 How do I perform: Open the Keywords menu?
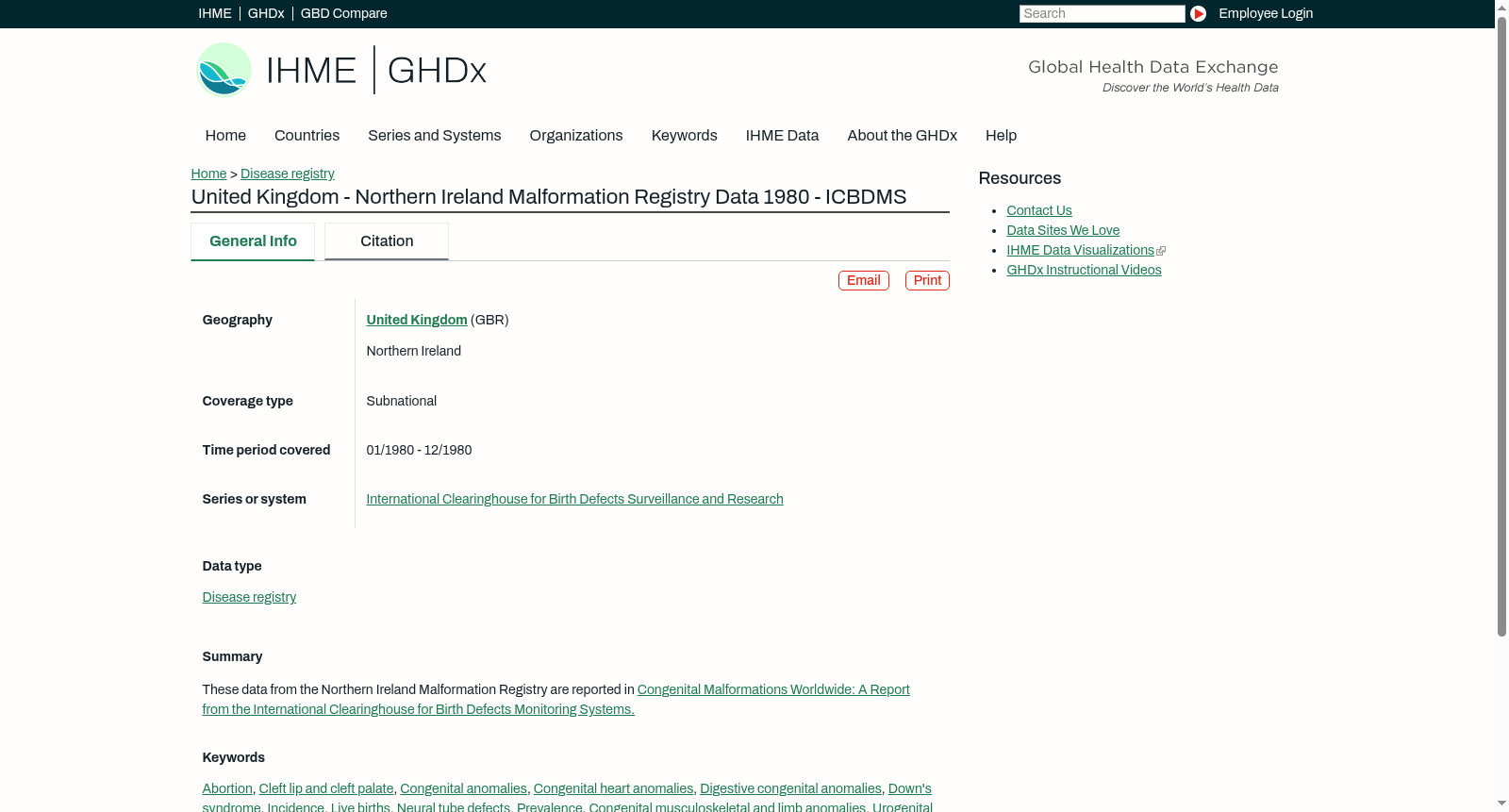click(x=685, y=136)
